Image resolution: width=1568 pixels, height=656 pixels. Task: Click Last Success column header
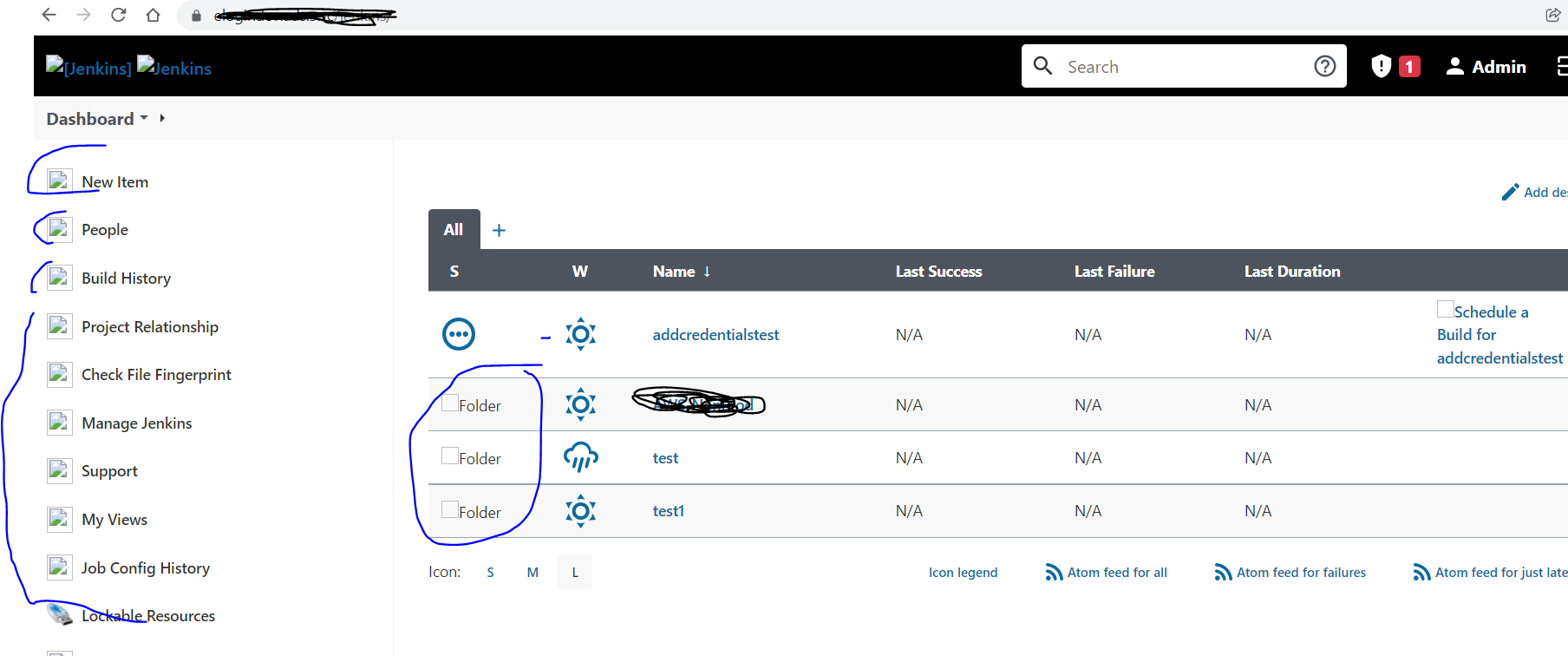[x=938, y=271]
